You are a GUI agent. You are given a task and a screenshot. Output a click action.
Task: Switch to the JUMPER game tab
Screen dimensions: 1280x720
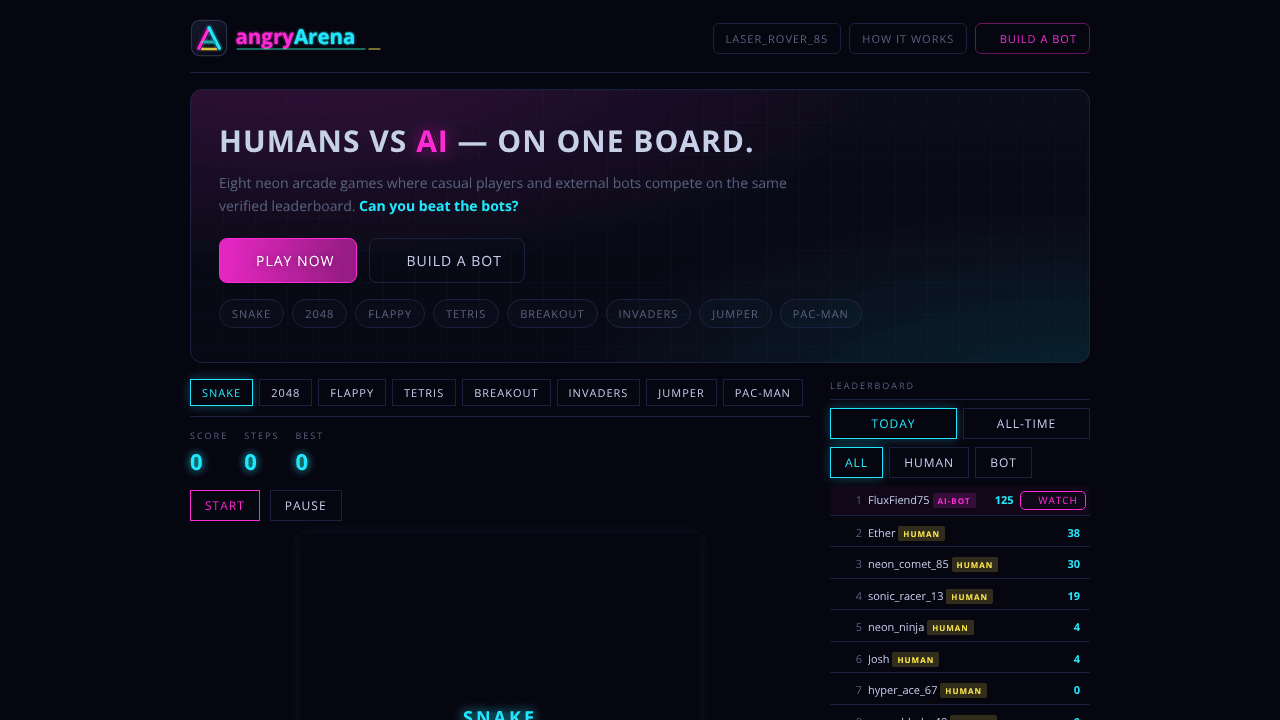tap(681, 393)
